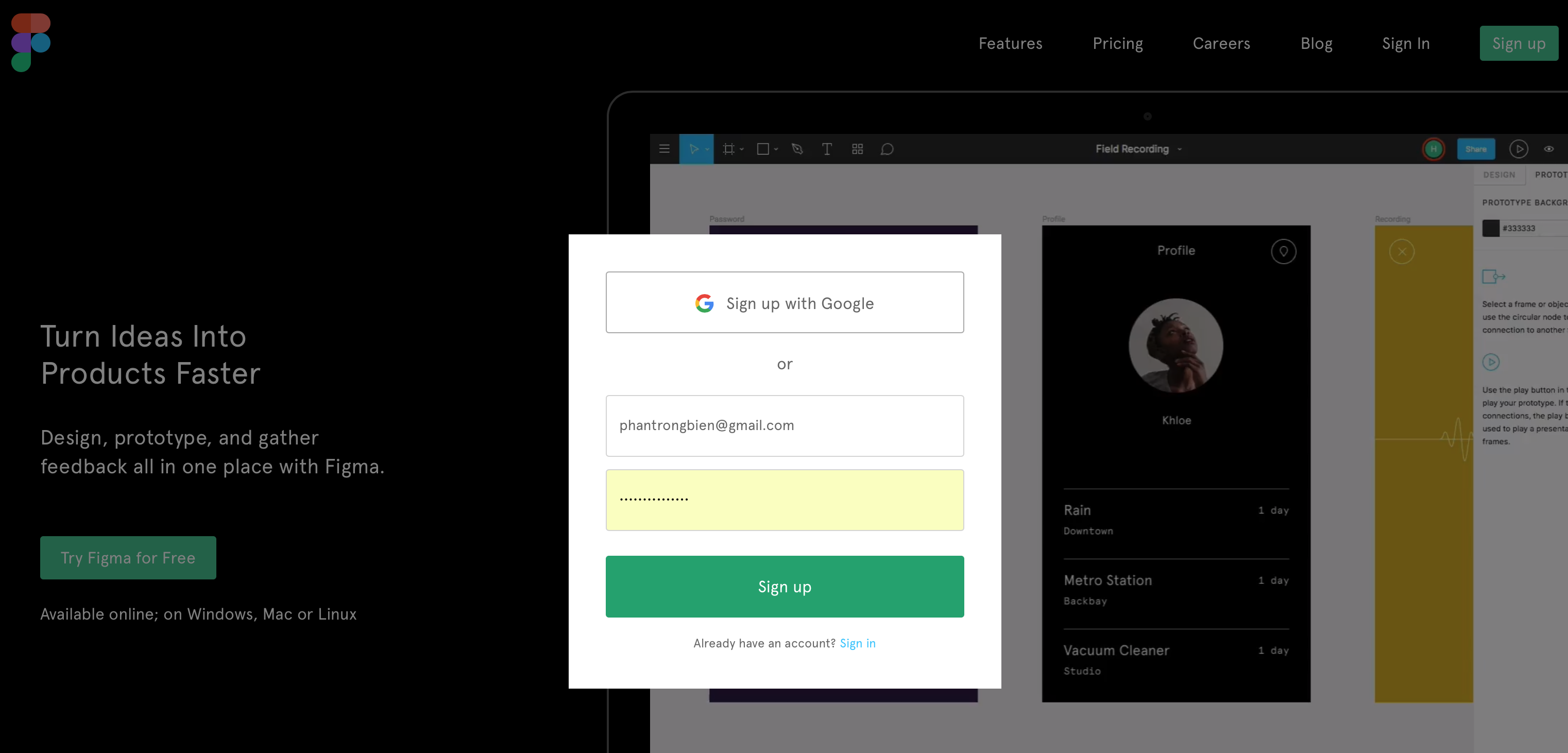Switch to the Prototype tab
The width and height of the screenshot is (1568, 753).
[1551, 175]
